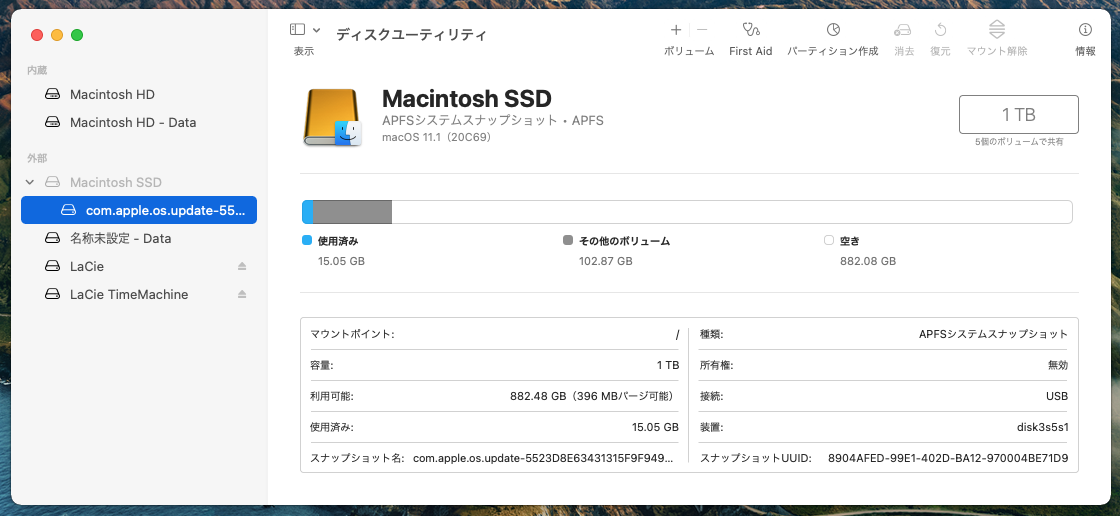Click the 1 TB capacity box
This screenshot has width=1120, height=516.
[x=1019, y=114]
